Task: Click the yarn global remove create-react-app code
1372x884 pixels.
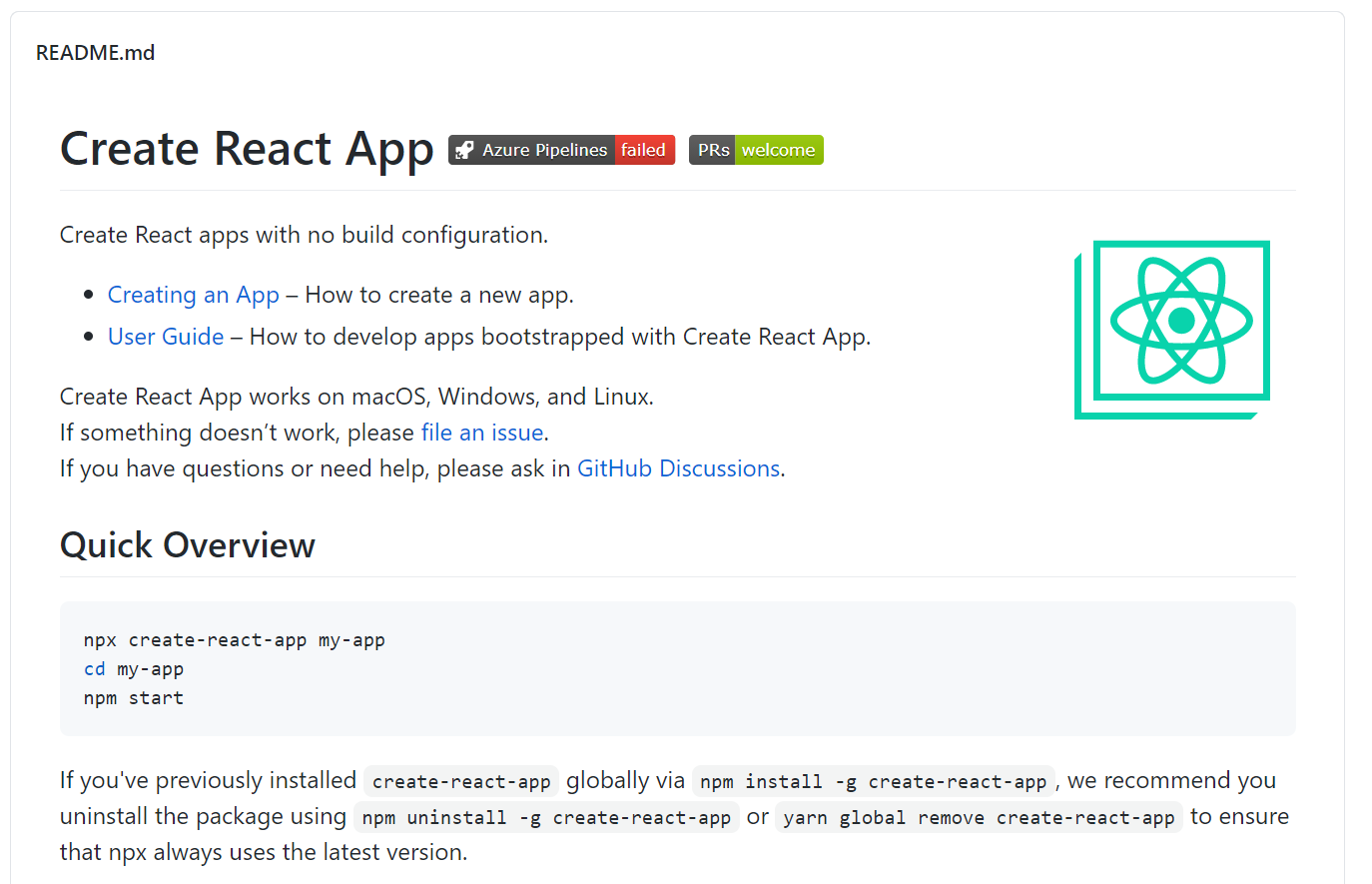Action: 979,817
